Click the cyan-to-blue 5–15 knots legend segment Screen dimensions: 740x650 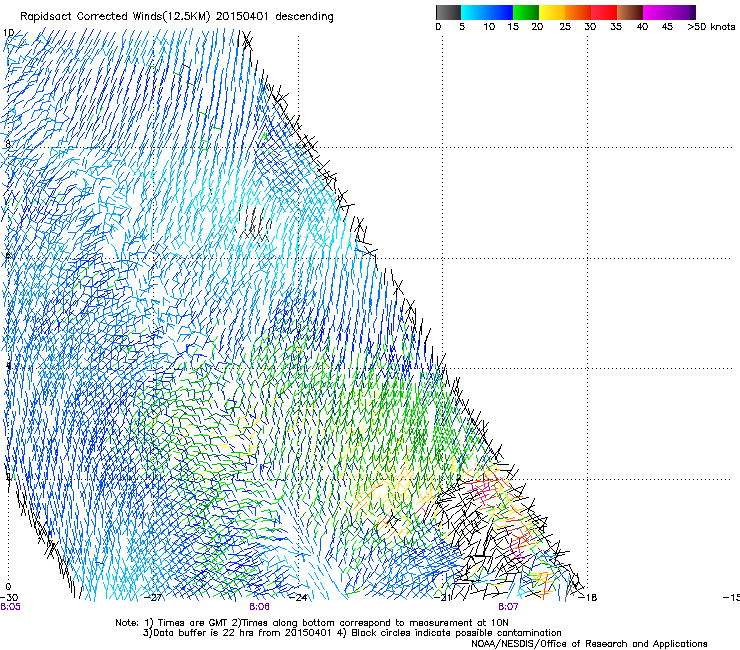[487, 12]
